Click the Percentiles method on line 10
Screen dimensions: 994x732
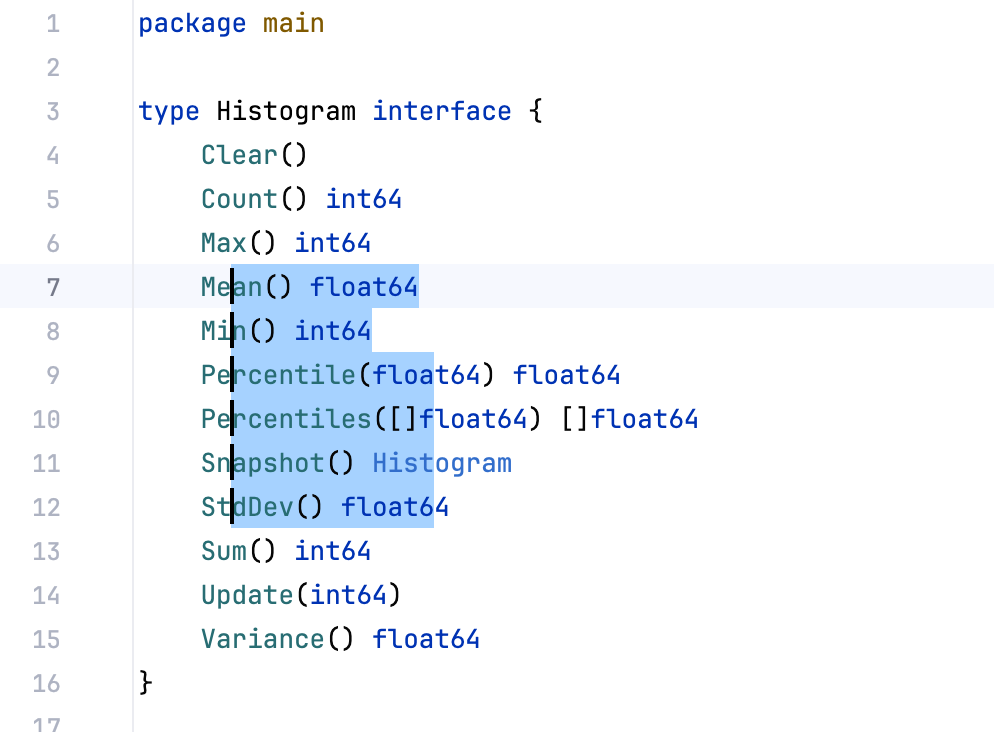coord(286,419)
